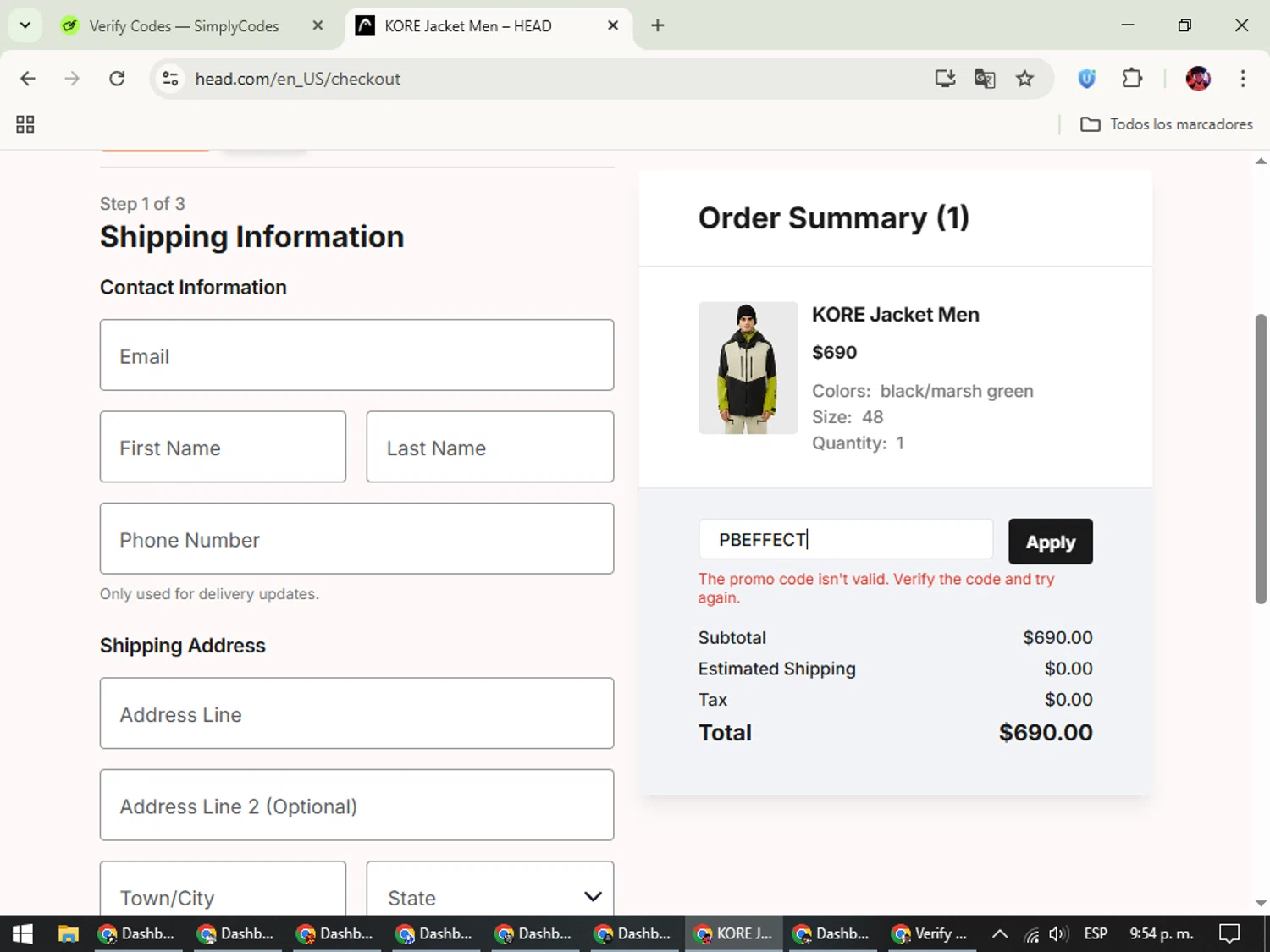Click the install app icon in address bar
Viewport: 1270px width, 952px height.
[x=945, y=79]
